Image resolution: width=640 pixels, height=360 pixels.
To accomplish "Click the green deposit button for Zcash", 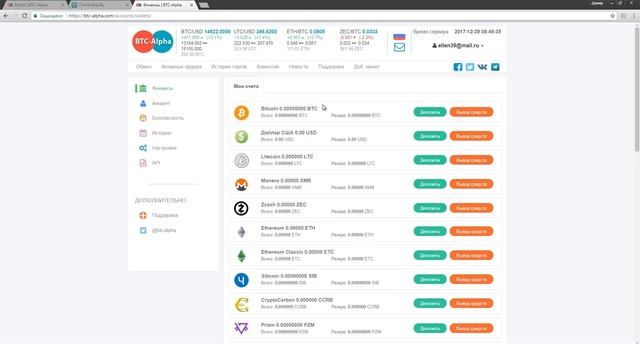I will (x=430, y=208).
